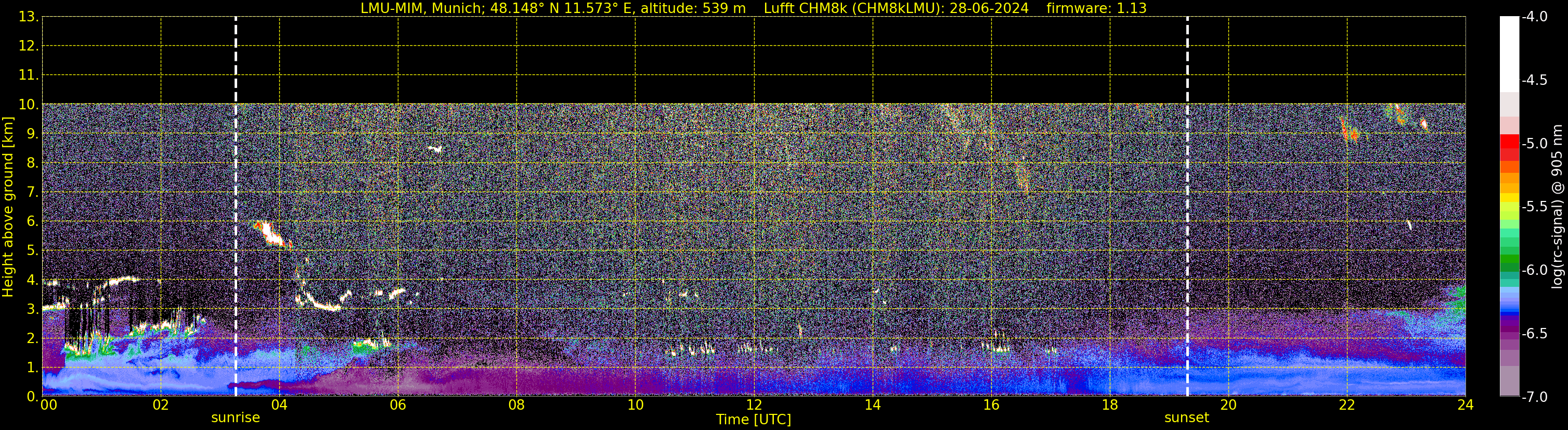Click the '-5.5' colorbar tick label
Image resolution: width=1568 pixels, height=430 pixels.
tap(1534, 207)
